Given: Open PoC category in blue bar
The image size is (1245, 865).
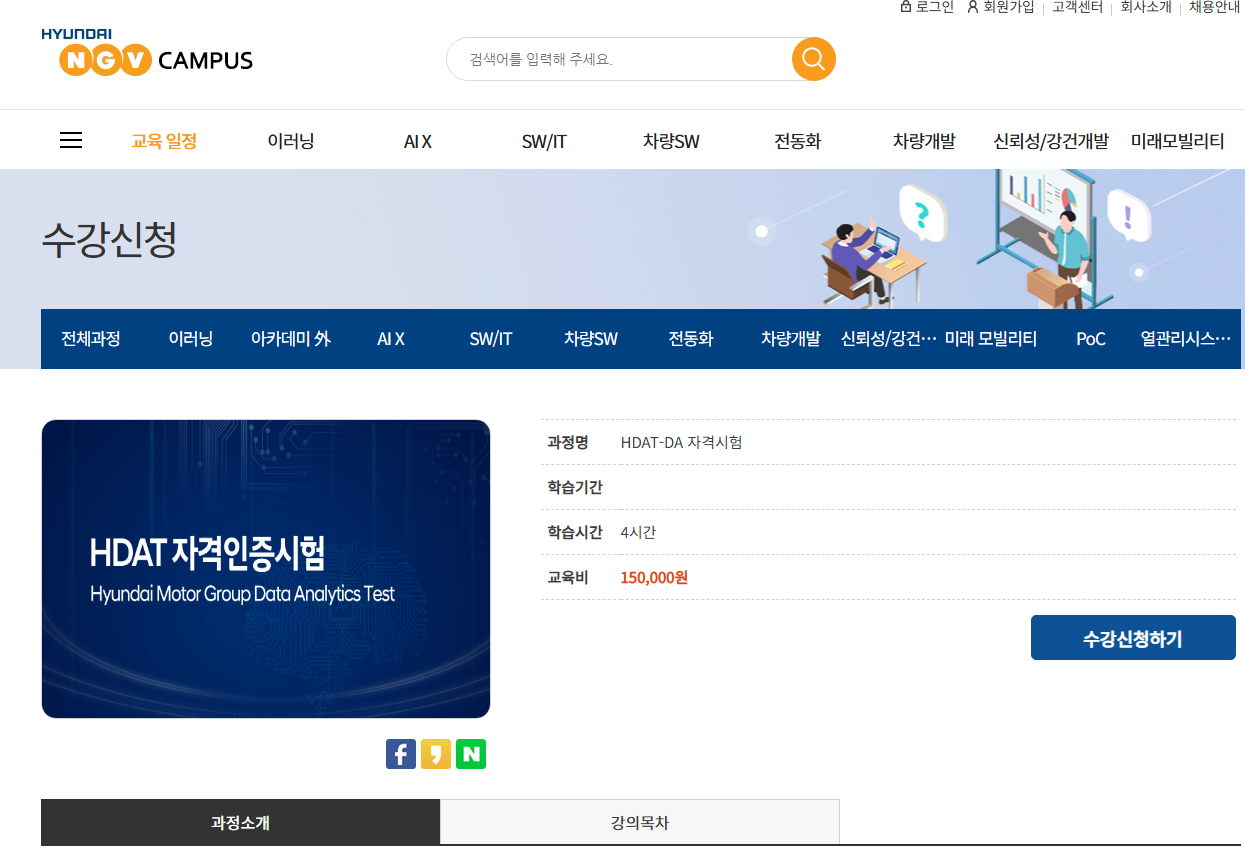Looking at the screenshot, I should (x=1091, y=339).
